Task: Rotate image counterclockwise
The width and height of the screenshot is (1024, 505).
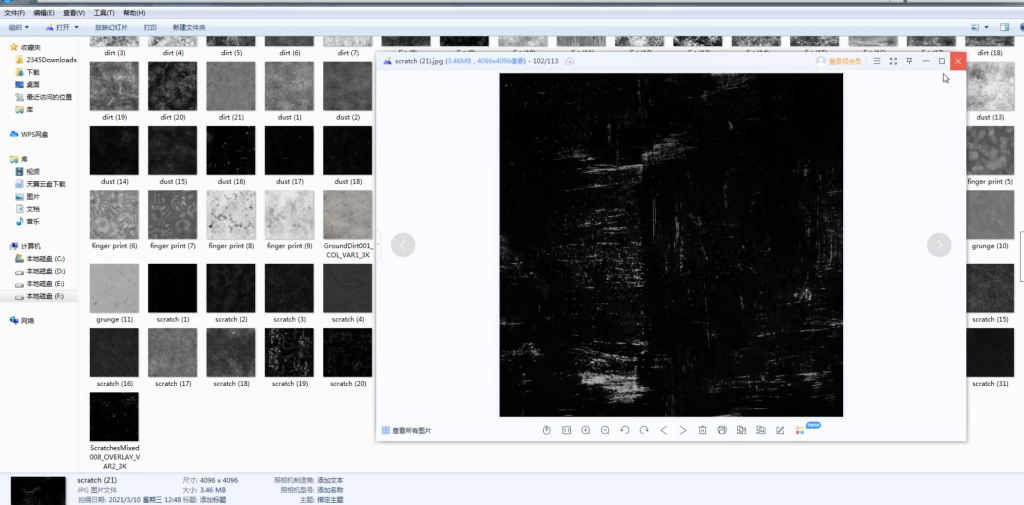Action: click(x=625, y=430)
